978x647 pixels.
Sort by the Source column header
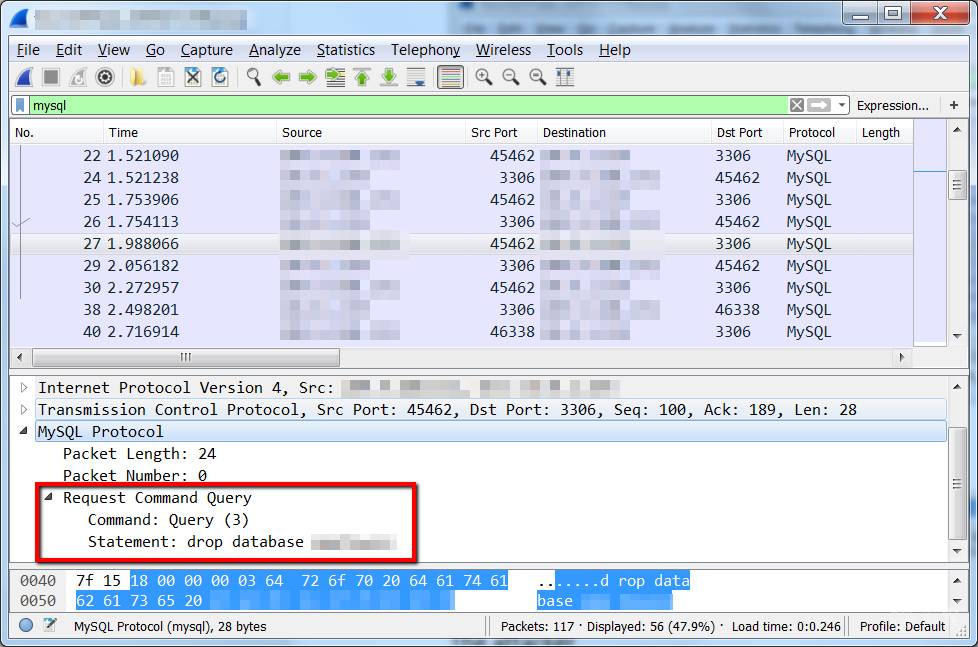tap(370, 132)
